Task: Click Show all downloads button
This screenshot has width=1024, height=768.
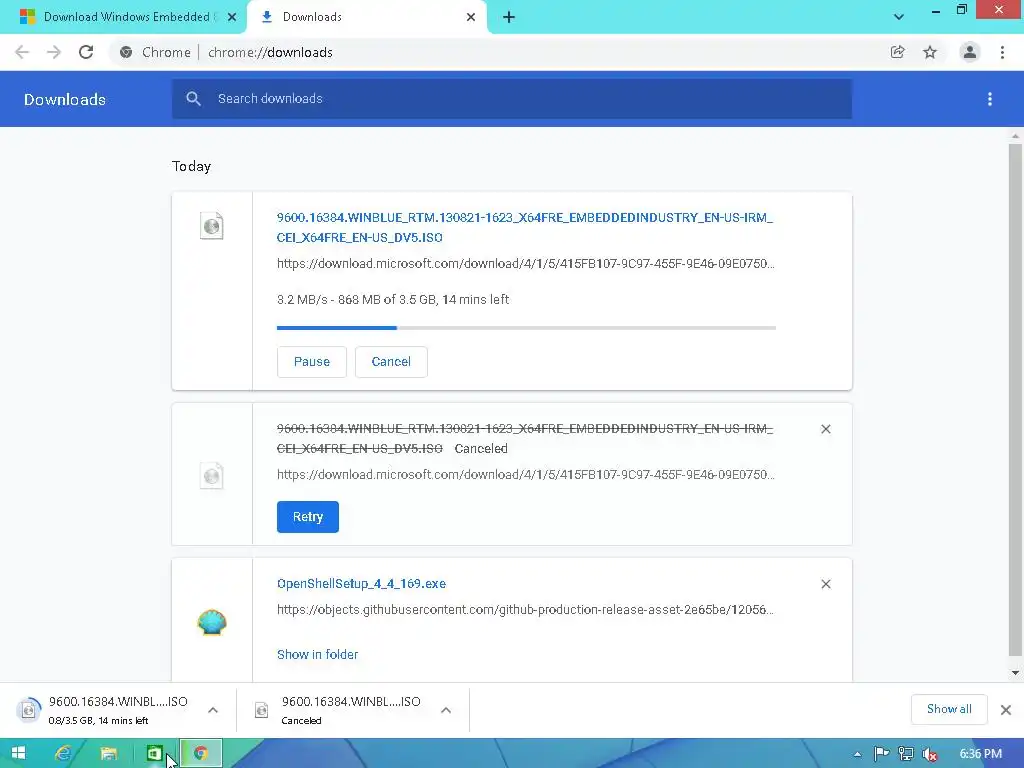Action: click(x=949, y=709)
